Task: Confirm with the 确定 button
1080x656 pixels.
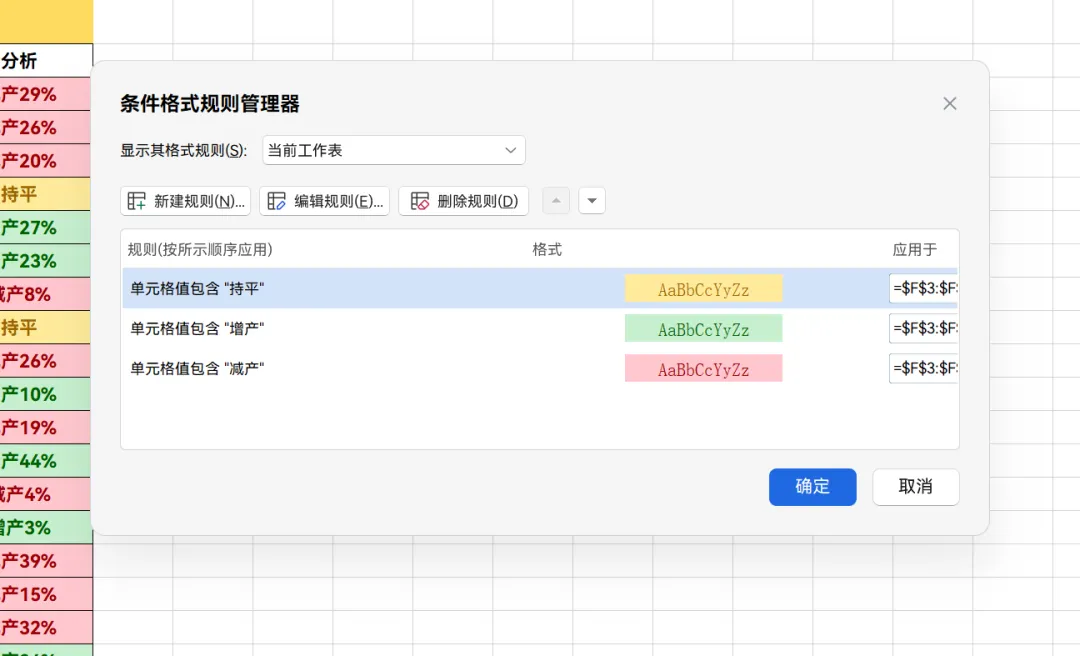Action: [x=813, y=487]
